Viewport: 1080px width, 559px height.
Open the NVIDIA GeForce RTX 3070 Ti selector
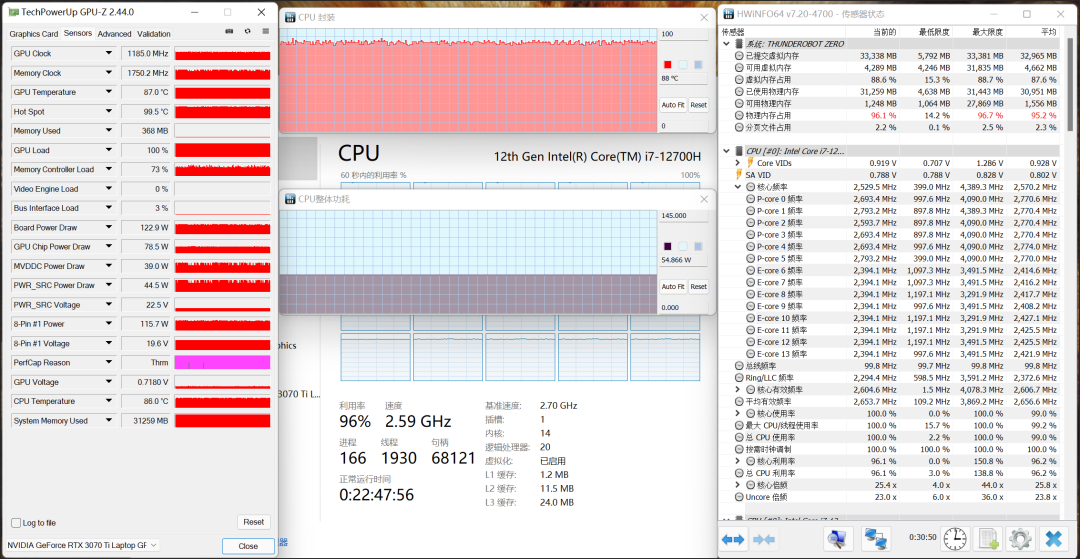(83, 545)
